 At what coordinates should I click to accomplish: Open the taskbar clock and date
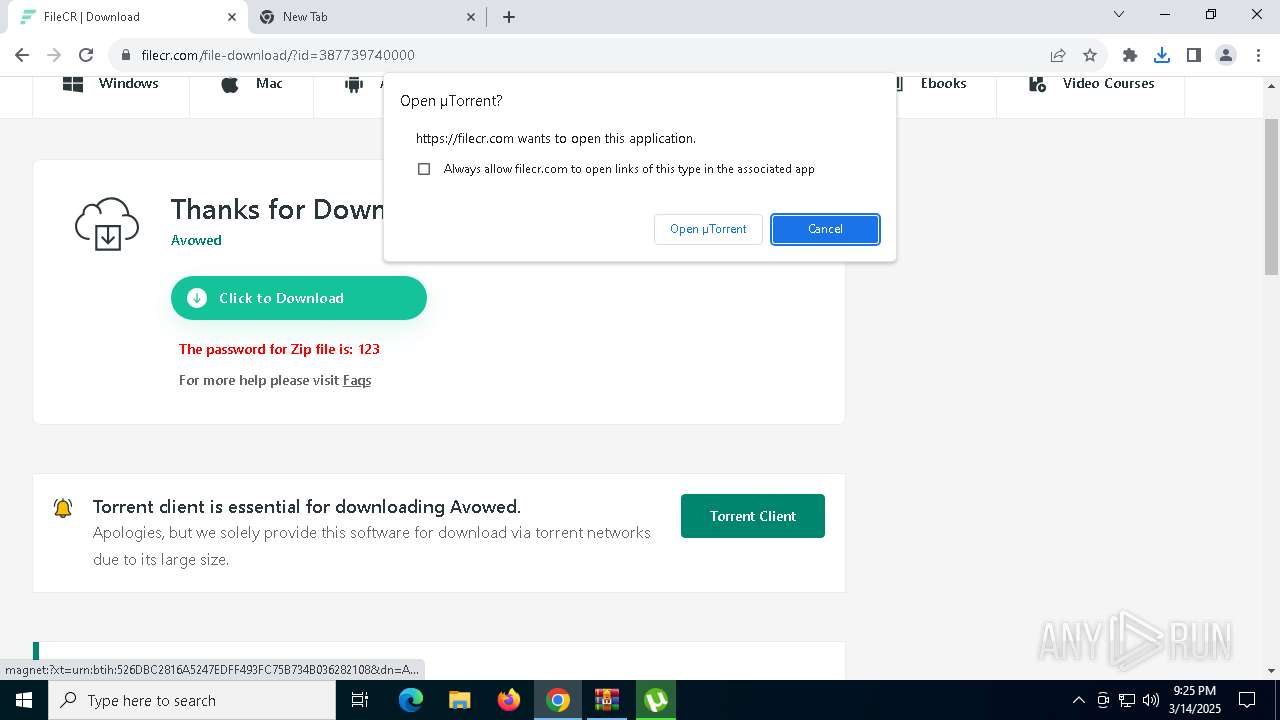[1195, 700]
